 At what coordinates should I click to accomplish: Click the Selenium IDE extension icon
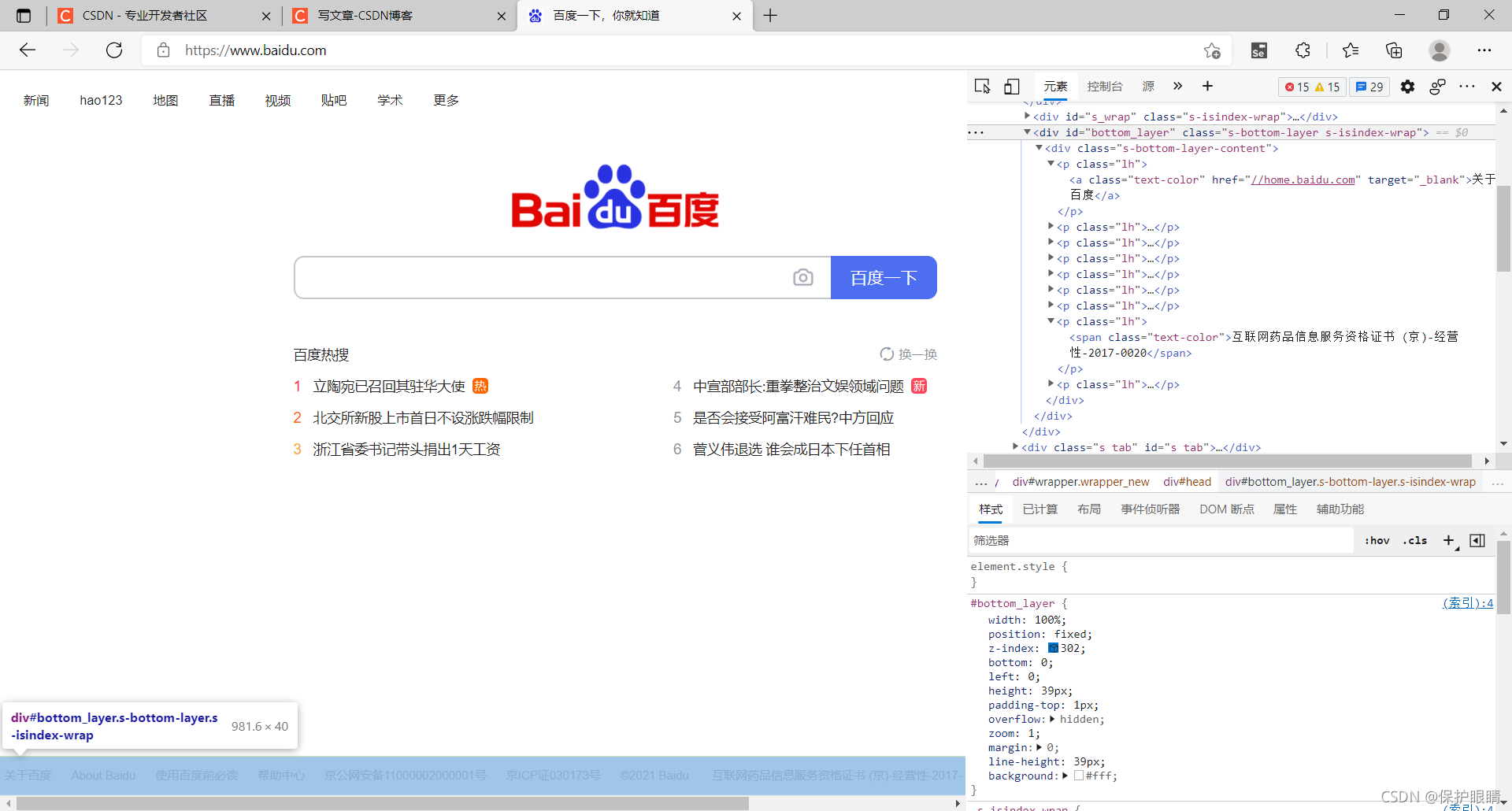1259,50
